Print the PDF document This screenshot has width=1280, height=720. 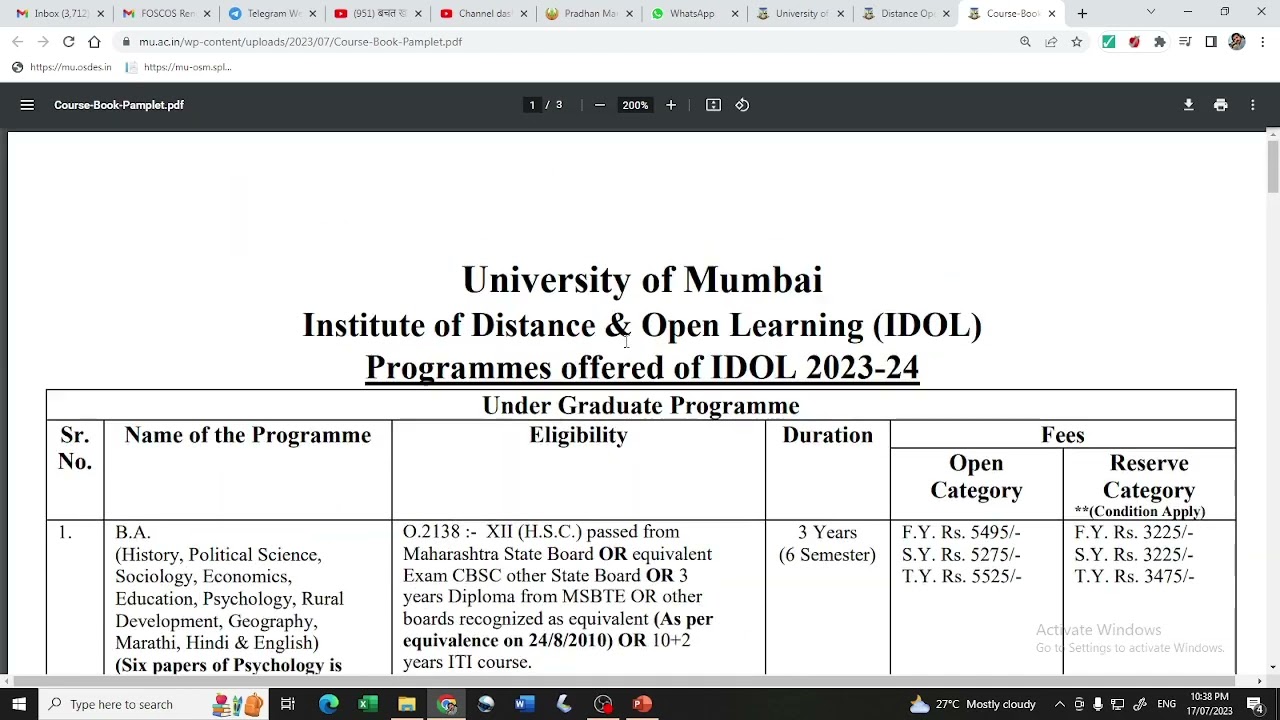(1220, 105)
